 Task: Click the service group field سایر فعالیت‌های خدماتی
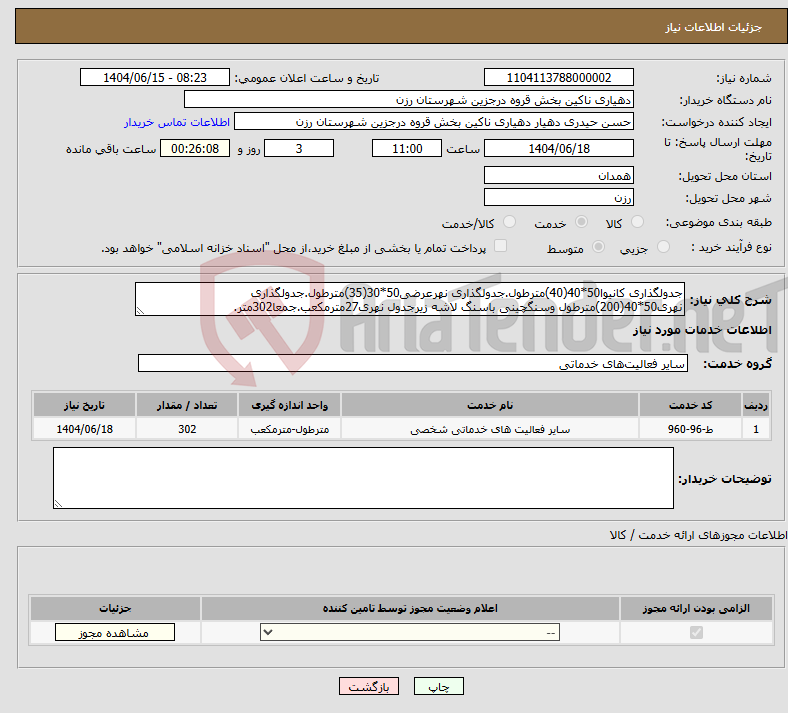click(x=413, y=363)
